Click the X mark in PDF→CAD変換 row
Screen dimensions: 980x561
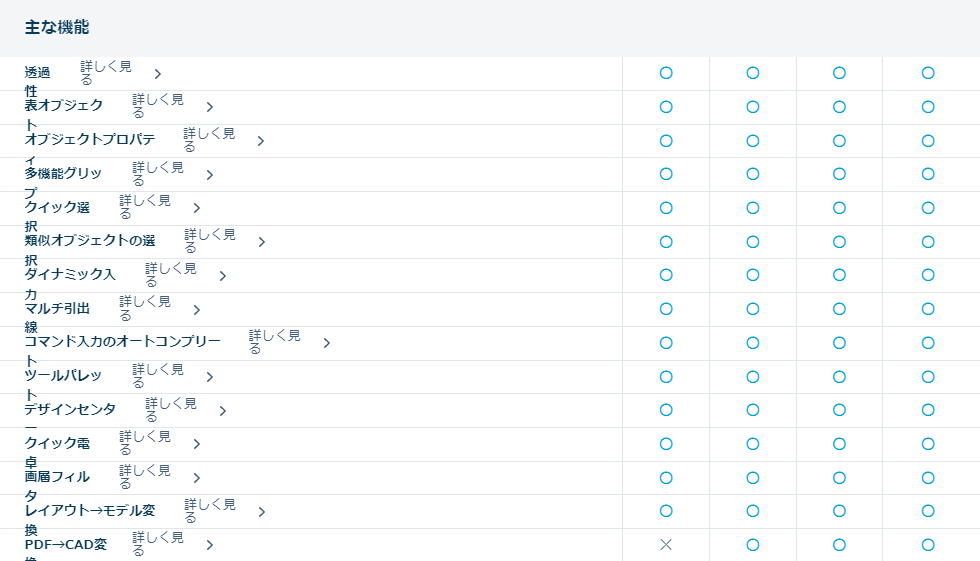pyautogui.click(x=666, y=545)
